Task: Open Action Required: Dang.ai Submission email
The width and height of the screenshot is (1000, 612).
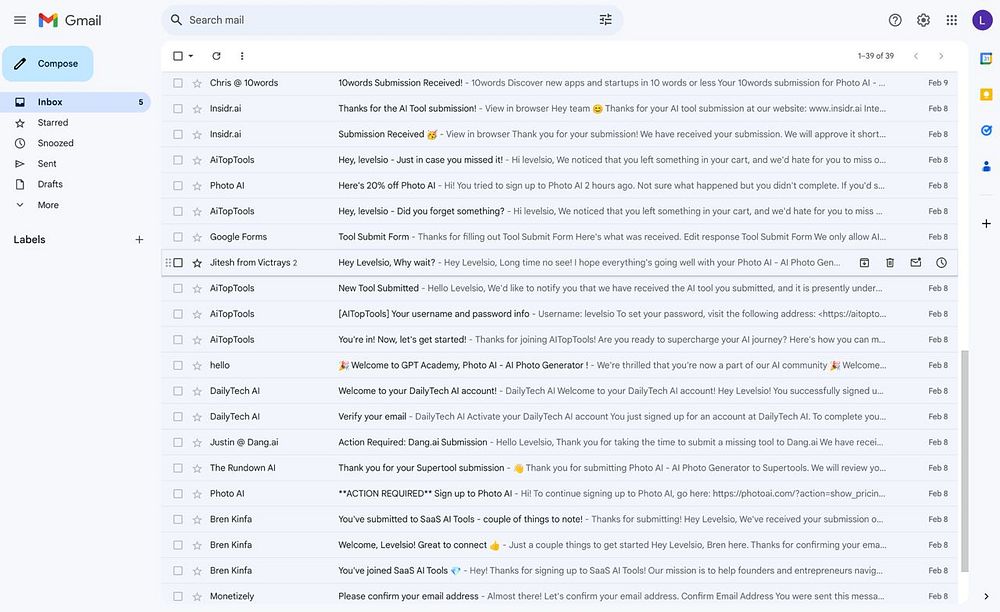Action: click(x=559, y=442)
